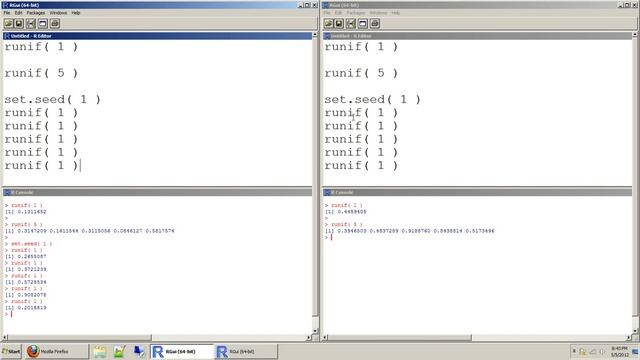Open File menu in left RGui window
The height and width of the screenshot is (360, 640).
click(7, 13)
